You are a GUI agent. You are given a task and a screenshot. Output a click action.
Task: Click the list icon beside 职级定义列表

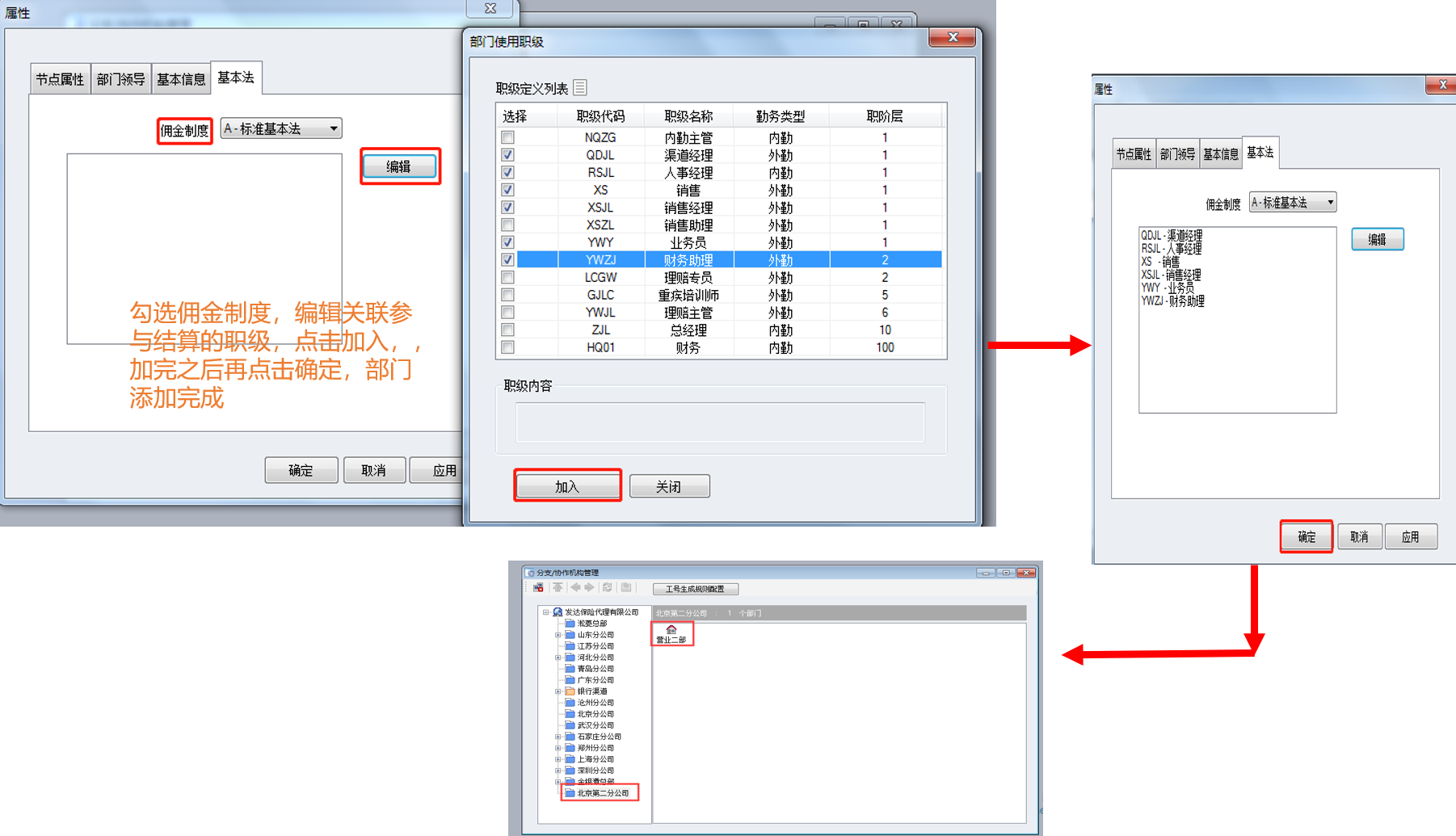pos(580,87)
